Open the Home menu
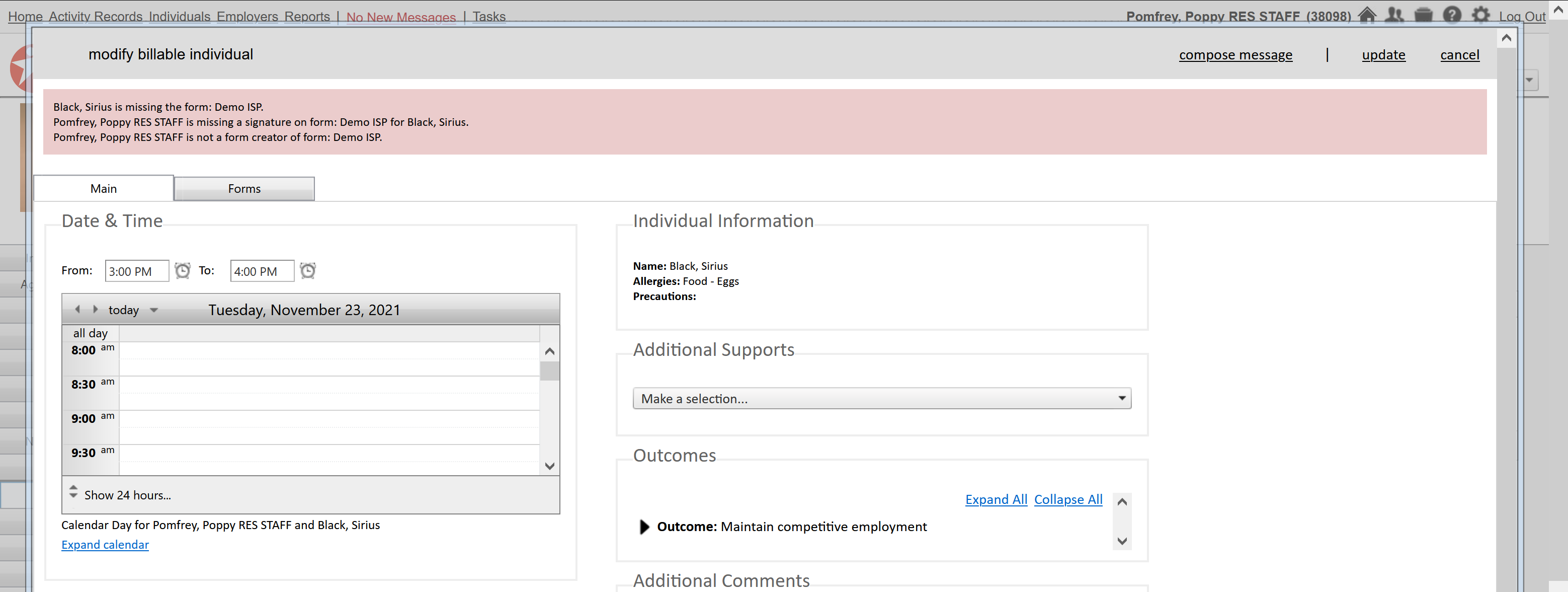This screenshot has height=592, width=1568. point(25,17)
